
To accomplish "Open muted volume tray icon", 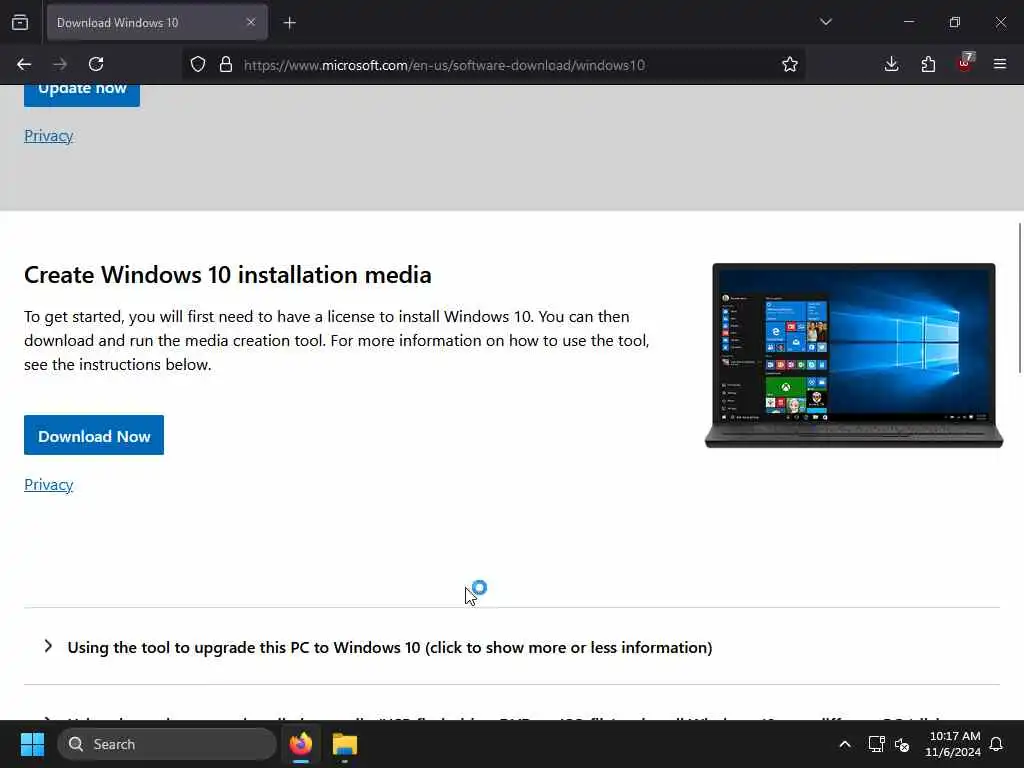I will [903, 744].
